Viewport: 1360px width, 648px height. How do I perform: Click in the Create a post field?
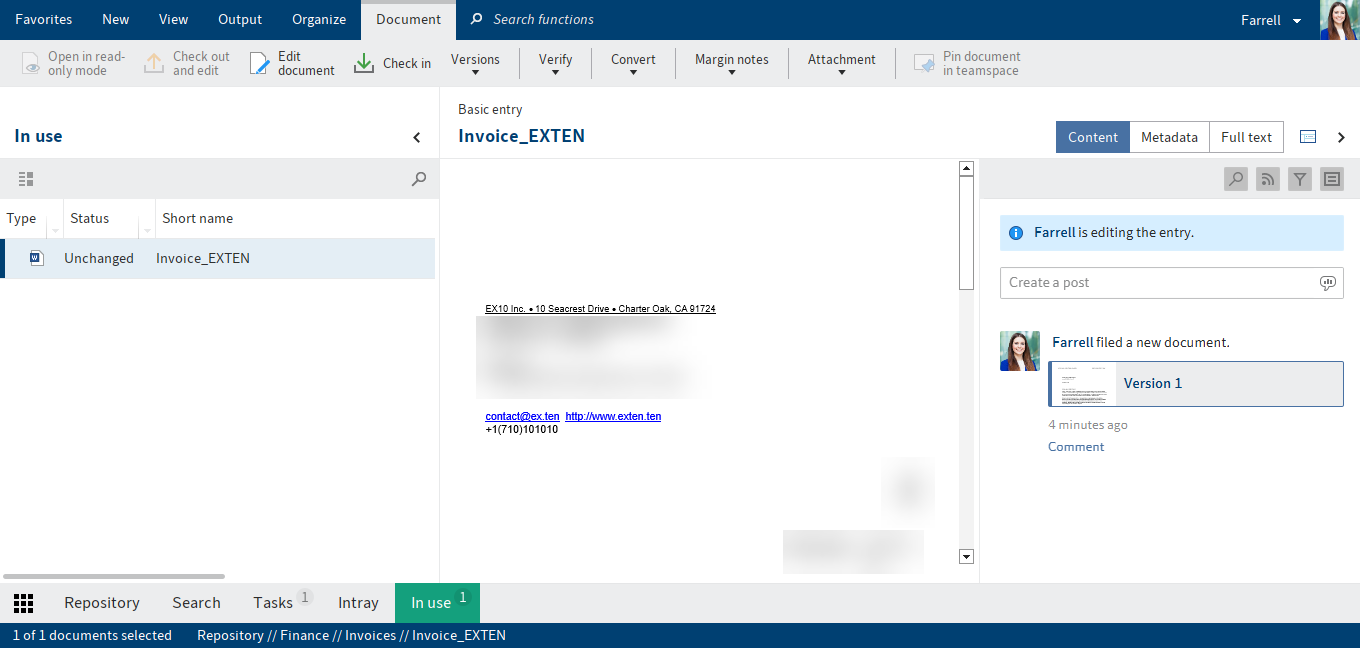[1160, 283]
